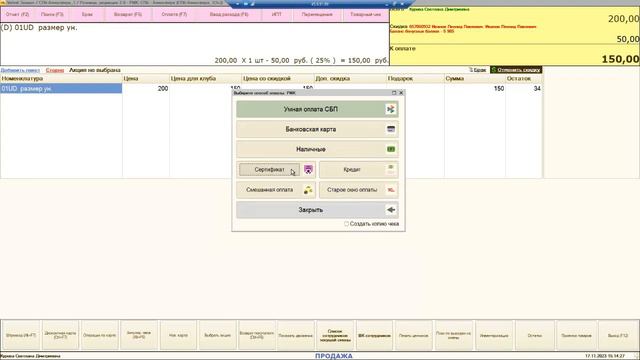Click the red Скидки link
The width and height of the screenshot is (640, 360).
(55, 70)
